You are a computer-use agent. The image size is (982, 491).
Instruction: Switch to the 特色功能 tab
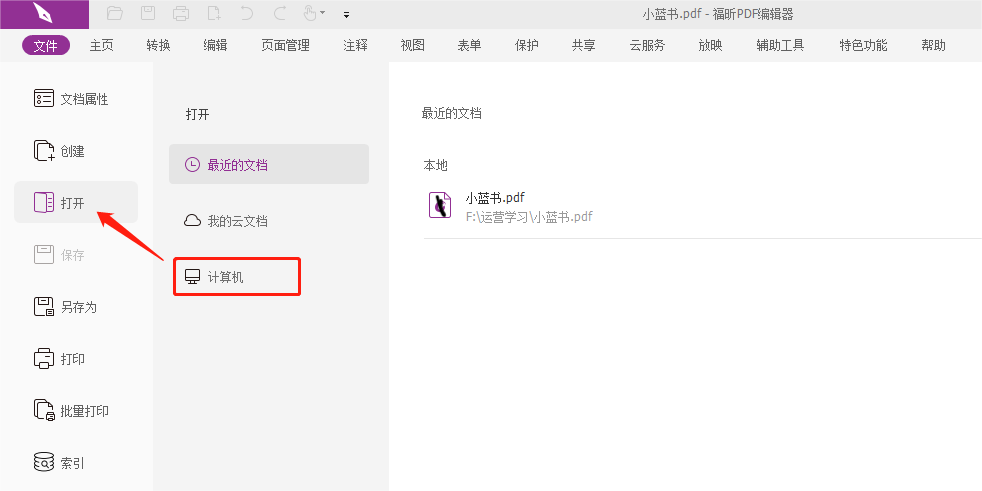coord(864,46)
